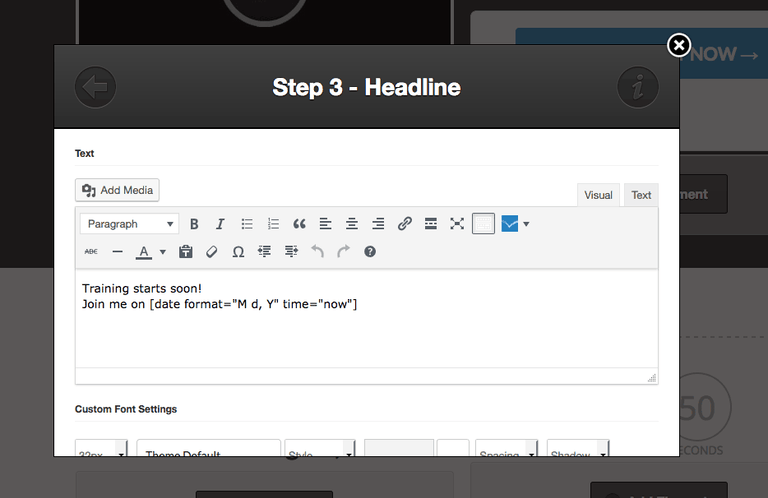
Task: Apply italic formatting
Action: (220, 224)
